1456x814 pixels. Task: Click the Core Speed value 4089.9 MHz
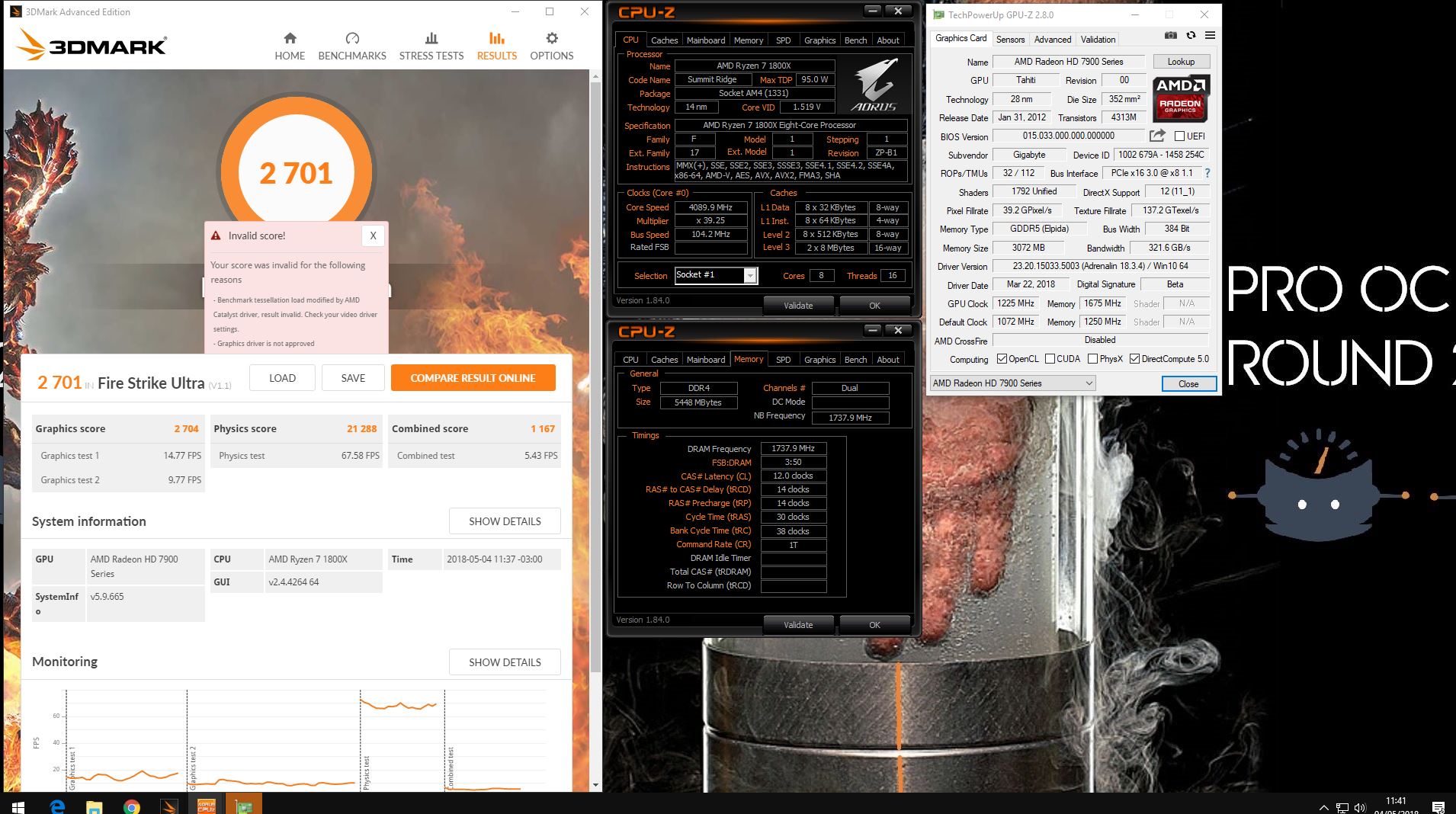710,207
